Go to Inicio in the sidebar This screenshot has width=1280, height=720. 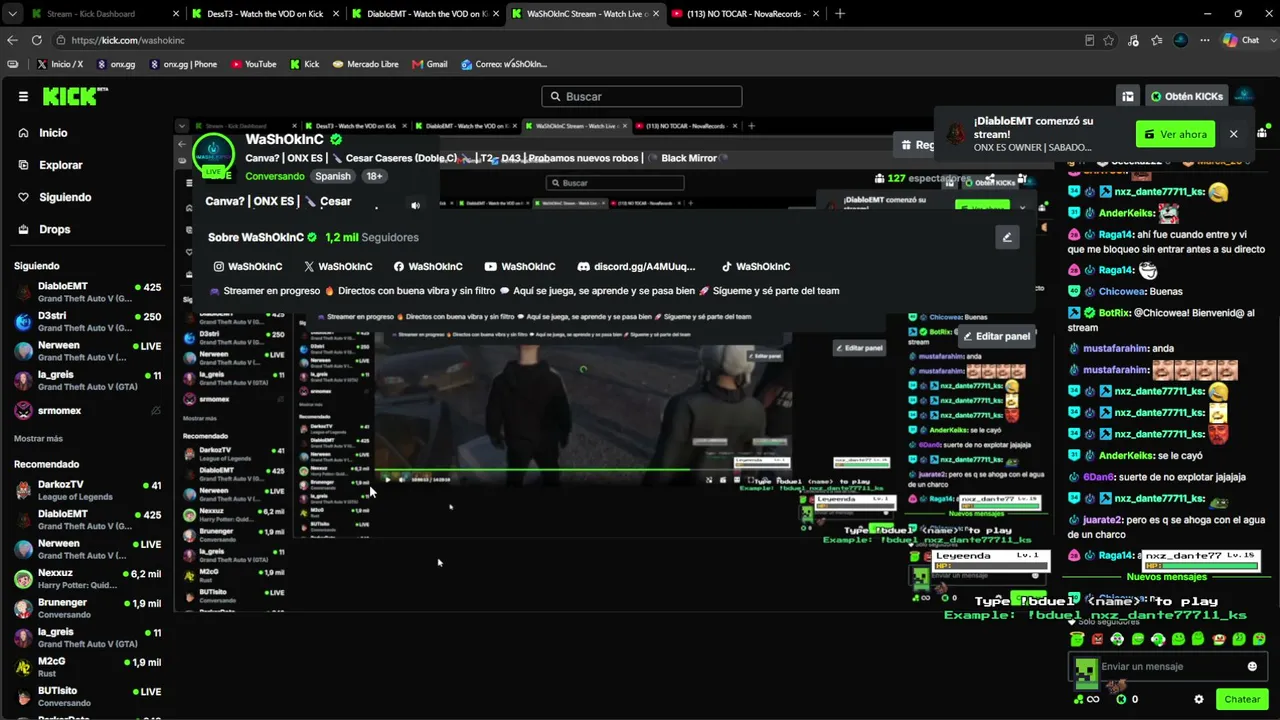pos(53,133)
